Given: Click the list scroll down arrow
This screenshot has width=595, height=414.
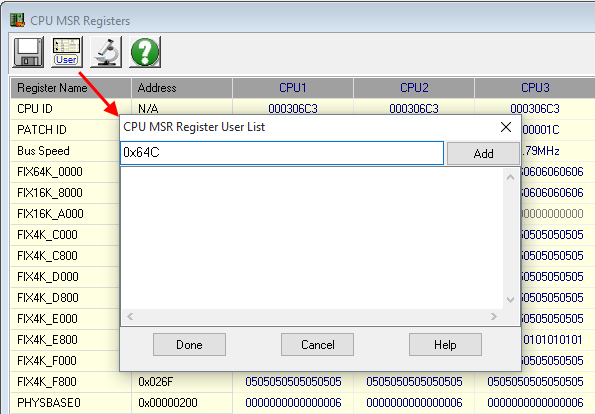Looking at the screenshot, I should coord(510,300).
